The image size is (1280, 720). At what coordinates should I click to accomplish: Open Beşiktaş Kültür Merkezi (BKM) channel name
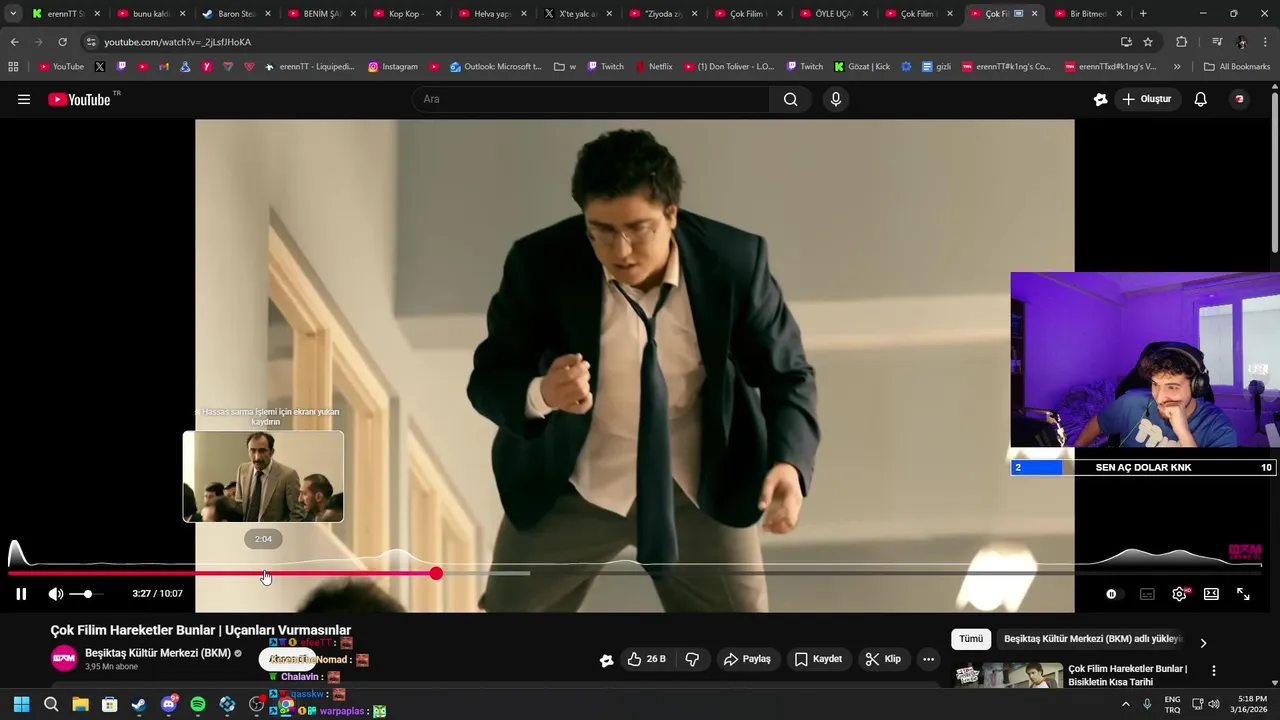tap(158, 653)
